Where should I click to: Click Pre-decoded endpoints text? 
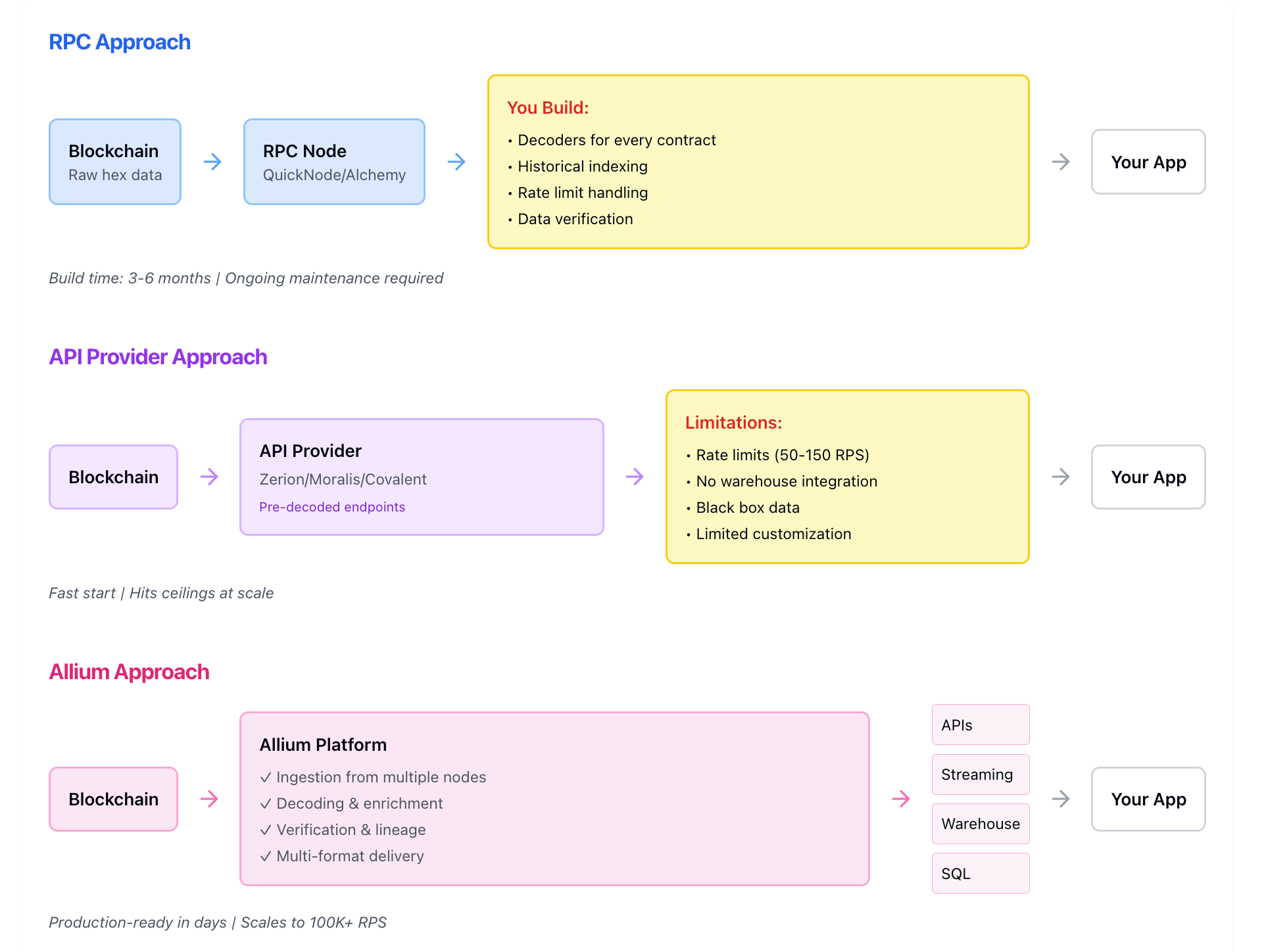coord(332,507)
